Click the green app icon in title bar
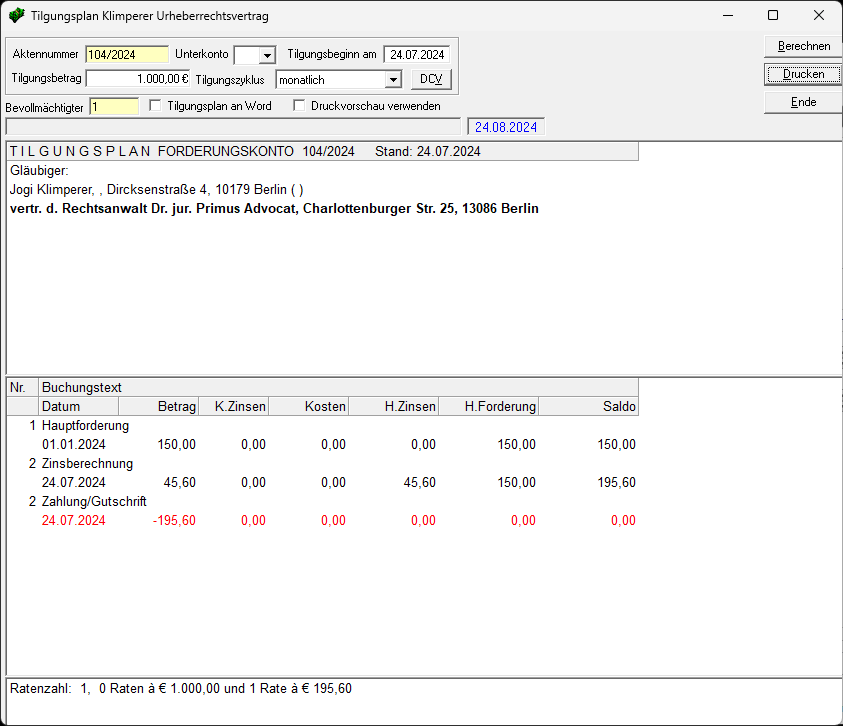 point(17,15)
